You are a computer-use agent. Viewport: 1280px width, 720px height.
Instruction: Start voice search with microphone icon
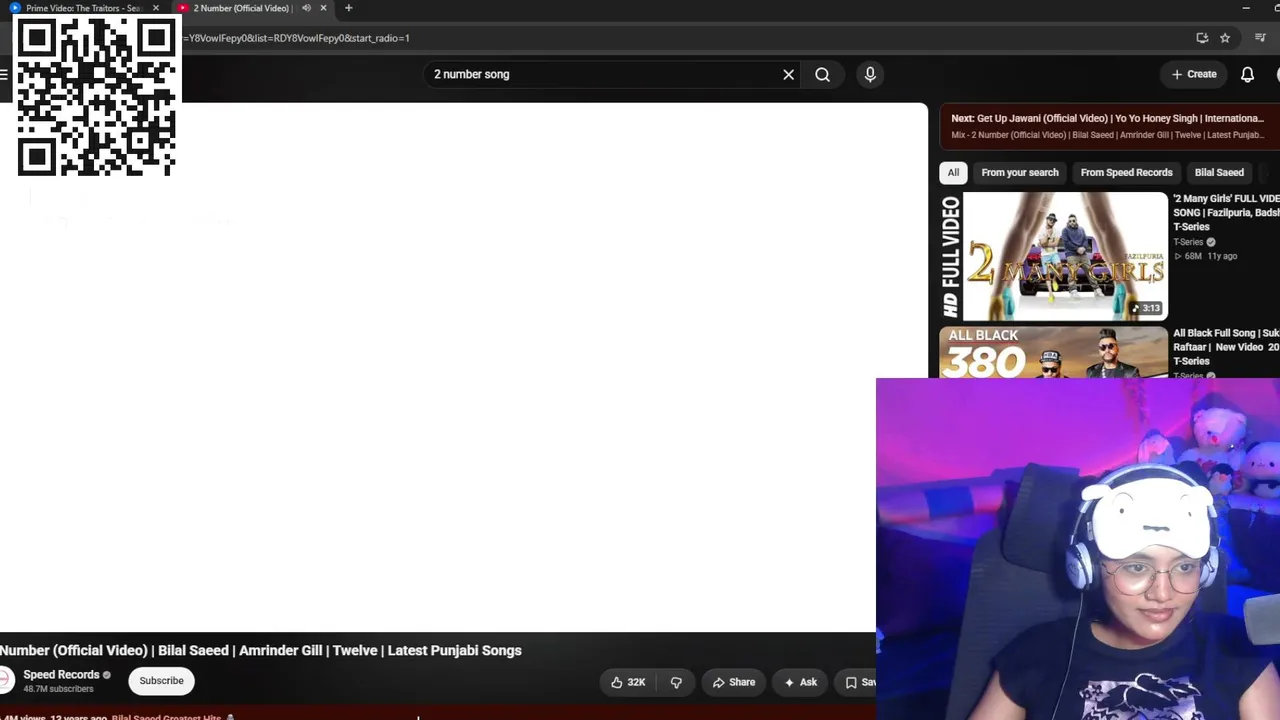click(870, 74)
